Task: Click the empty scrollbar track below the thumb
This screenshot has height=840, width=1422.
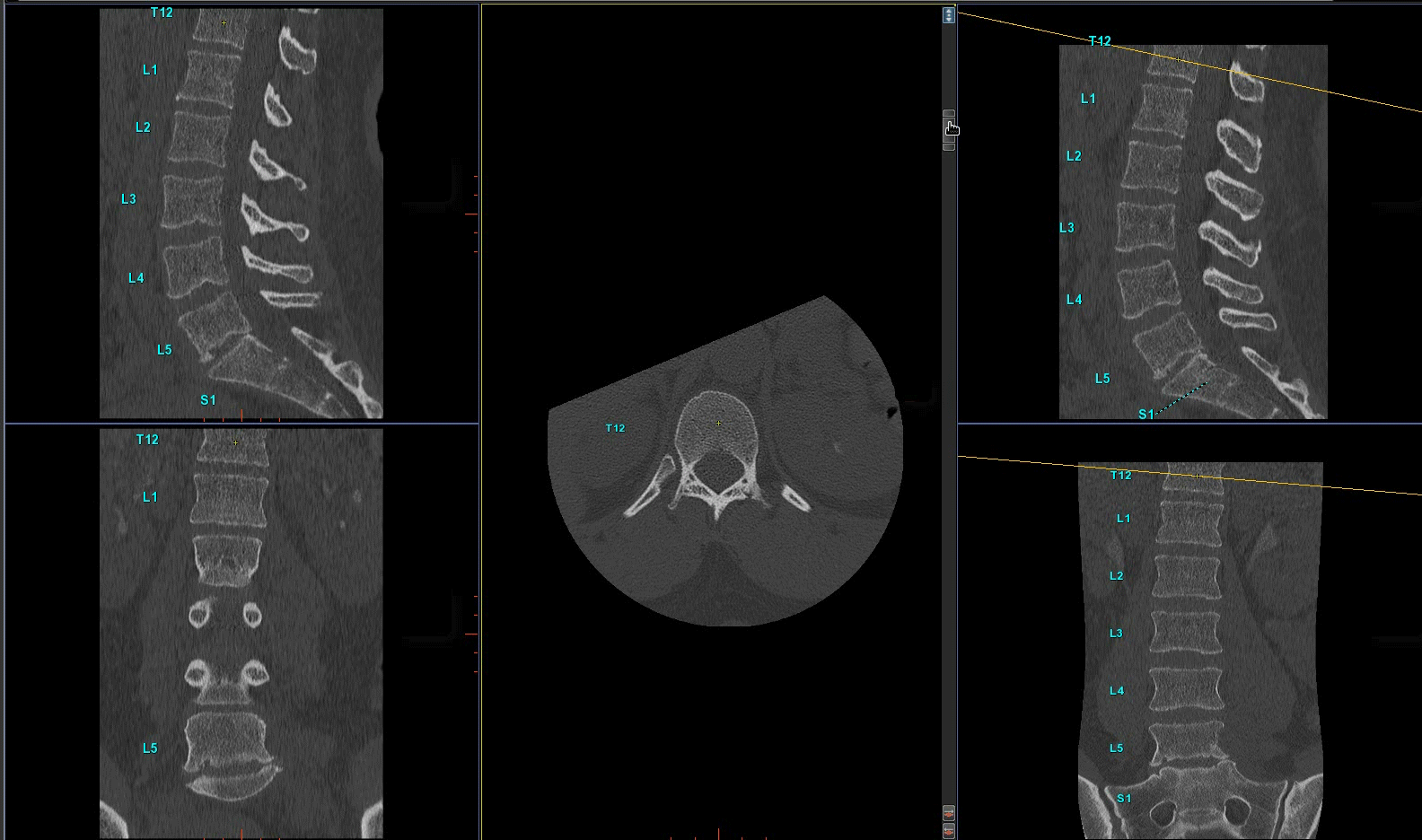Action: click(x=949, y=476)
